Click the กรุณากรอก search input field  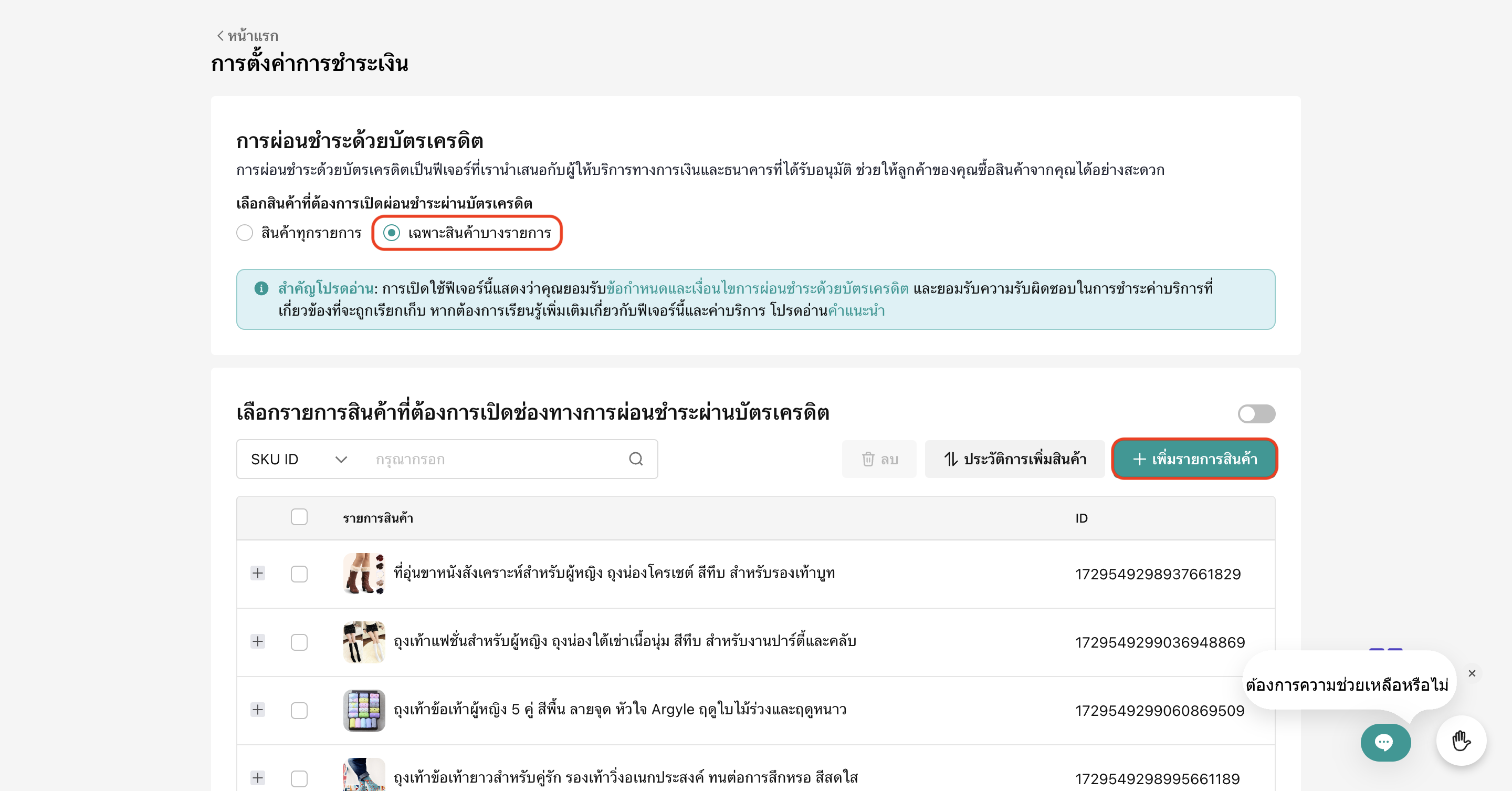click(493, 459)
